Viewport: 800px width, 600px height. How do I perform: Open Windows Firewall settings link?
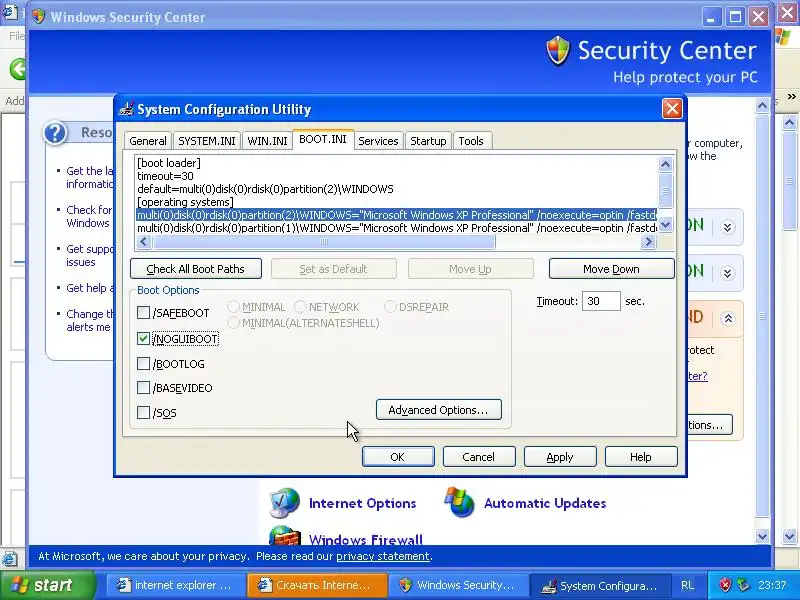[366, 539]
